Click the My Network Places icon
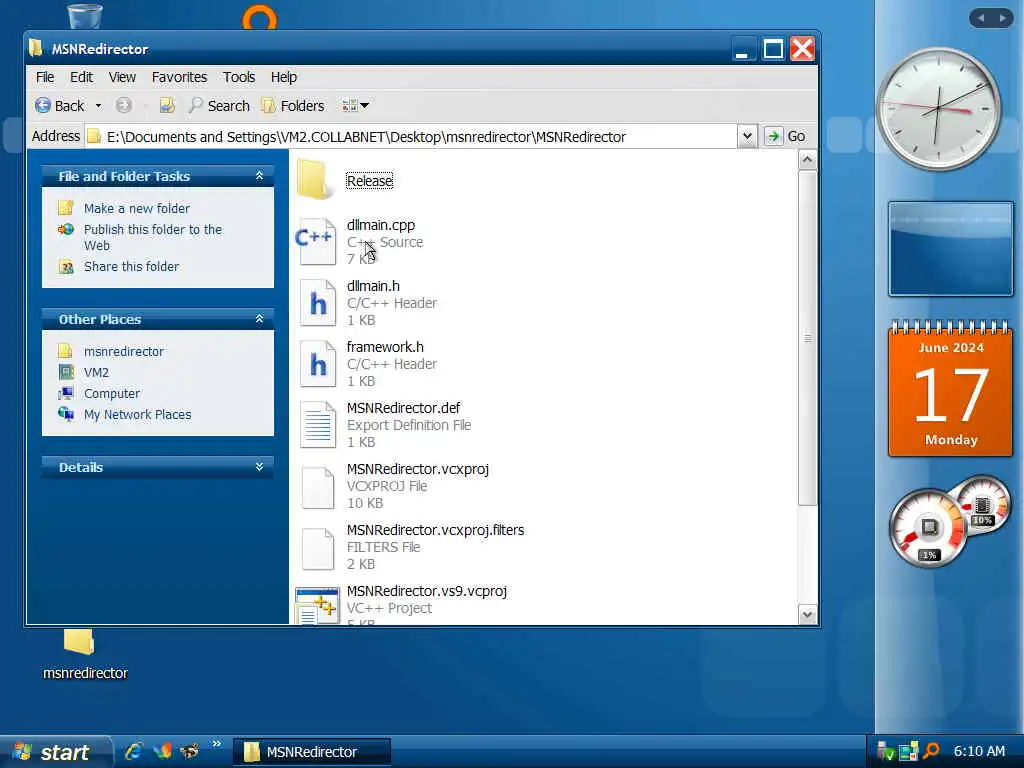This screenshot has height=768, width=1024. 65,414
